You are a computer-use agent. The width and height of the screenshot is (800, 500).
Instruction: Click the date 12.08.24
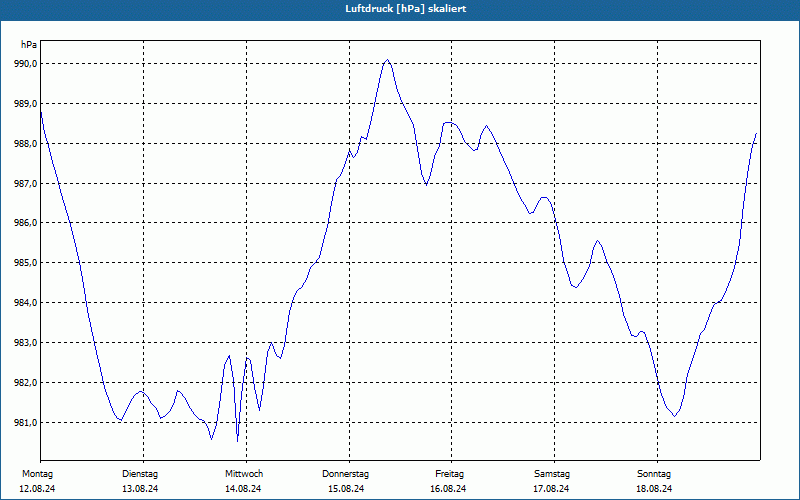coord(37,489)
